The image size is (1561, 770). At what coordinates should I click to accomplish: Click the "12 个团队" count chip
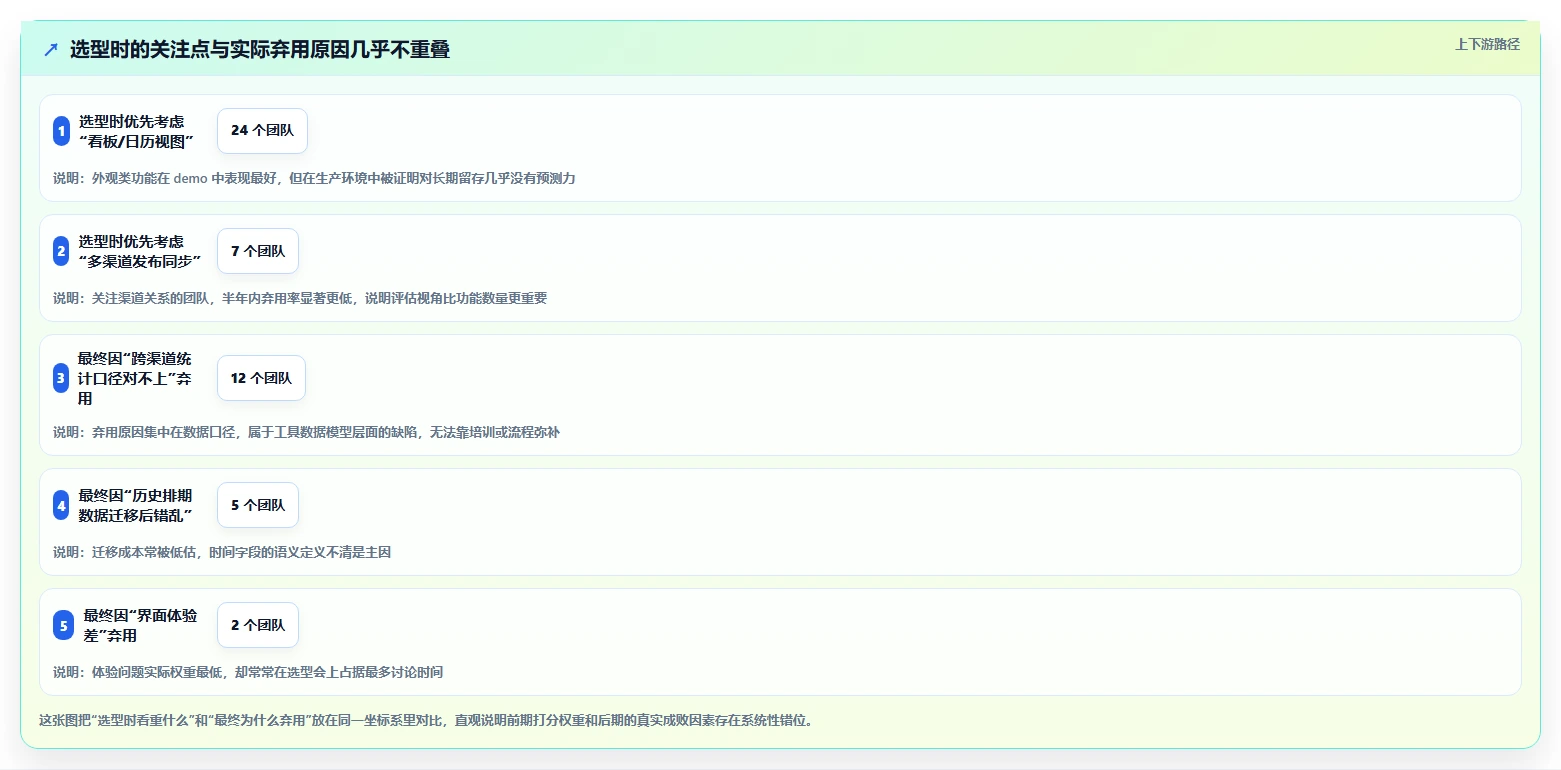point(261,378)
